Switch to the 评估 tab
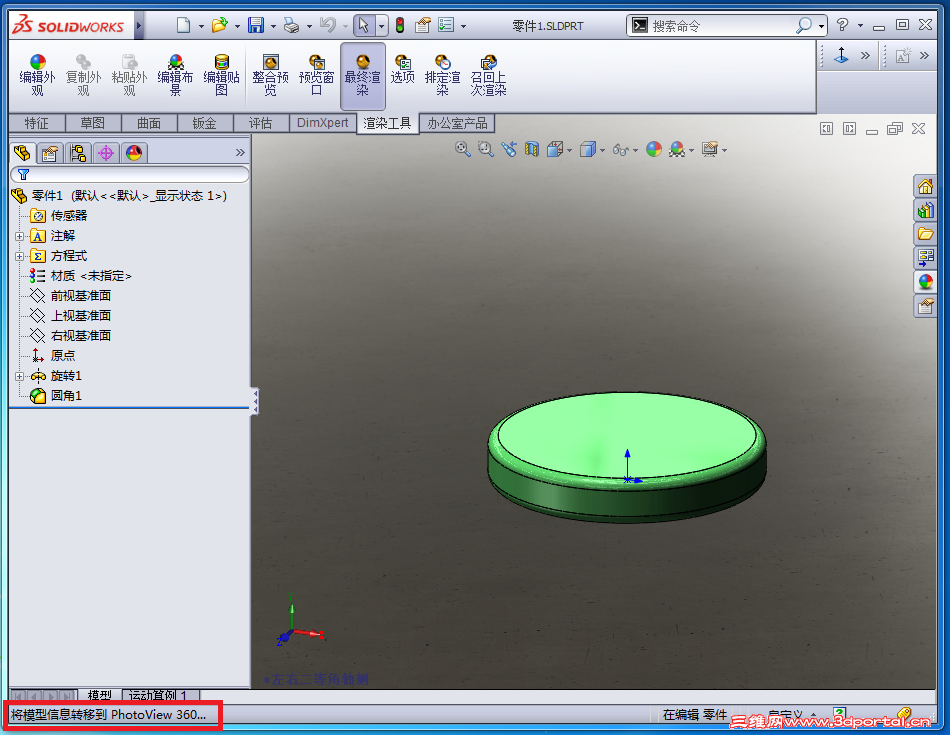950x735 pixels. 261,123
